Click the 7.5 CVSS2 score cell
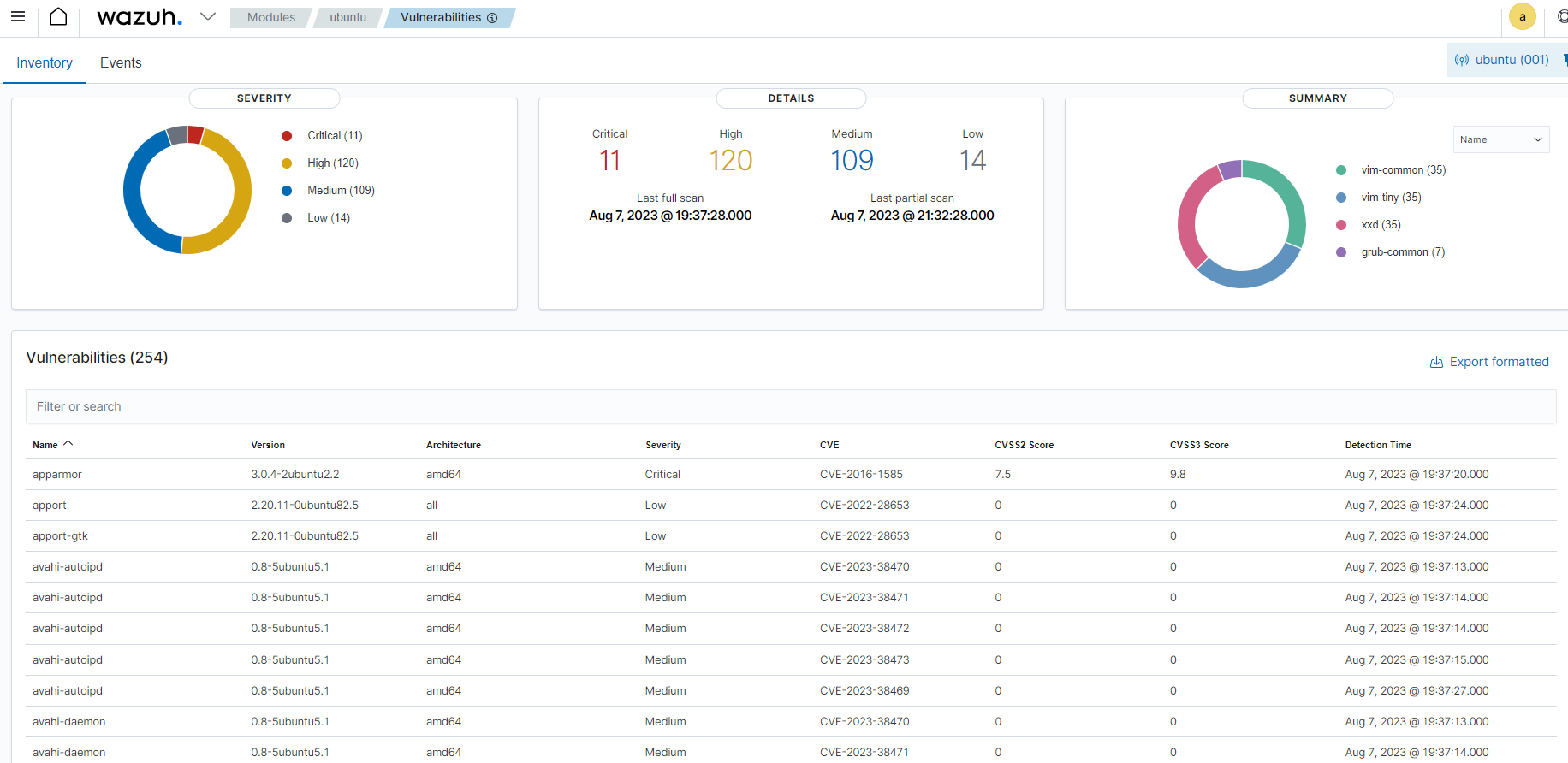 (1002, 474)
